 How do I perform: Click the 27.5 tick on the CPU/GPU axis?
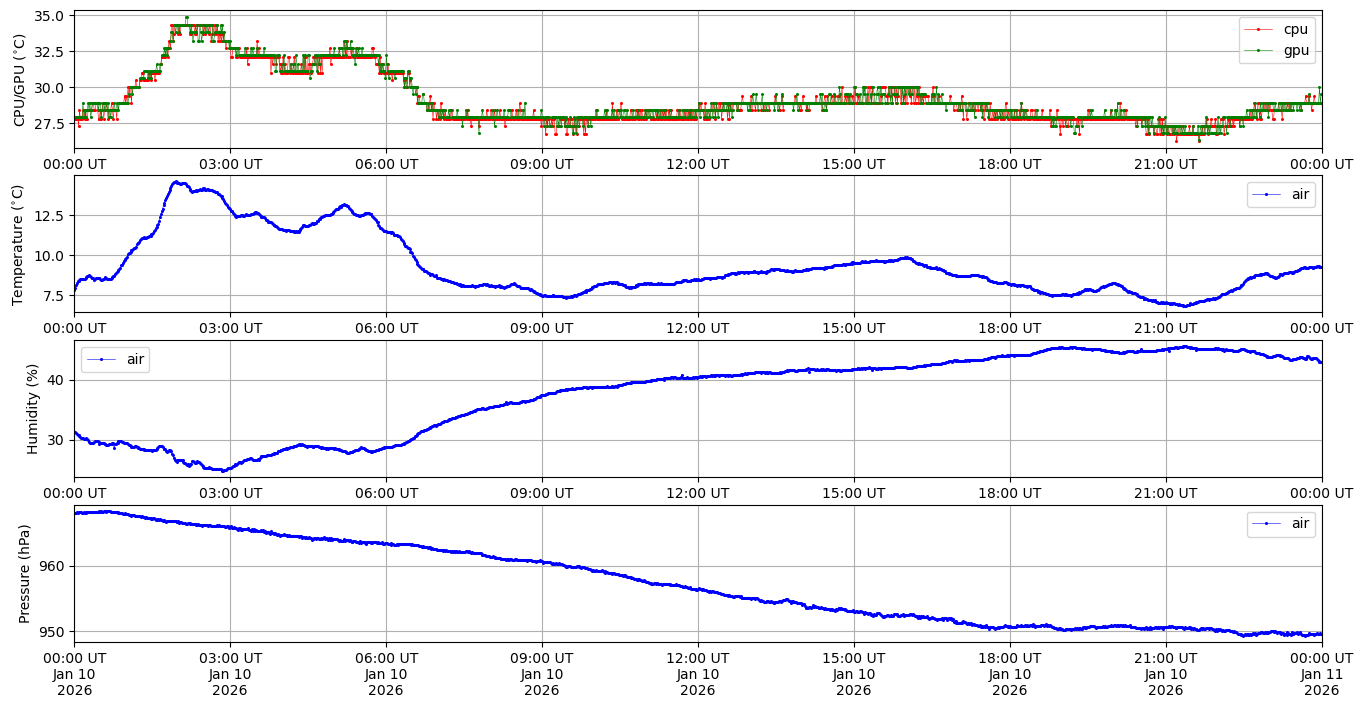pos(50,124)
